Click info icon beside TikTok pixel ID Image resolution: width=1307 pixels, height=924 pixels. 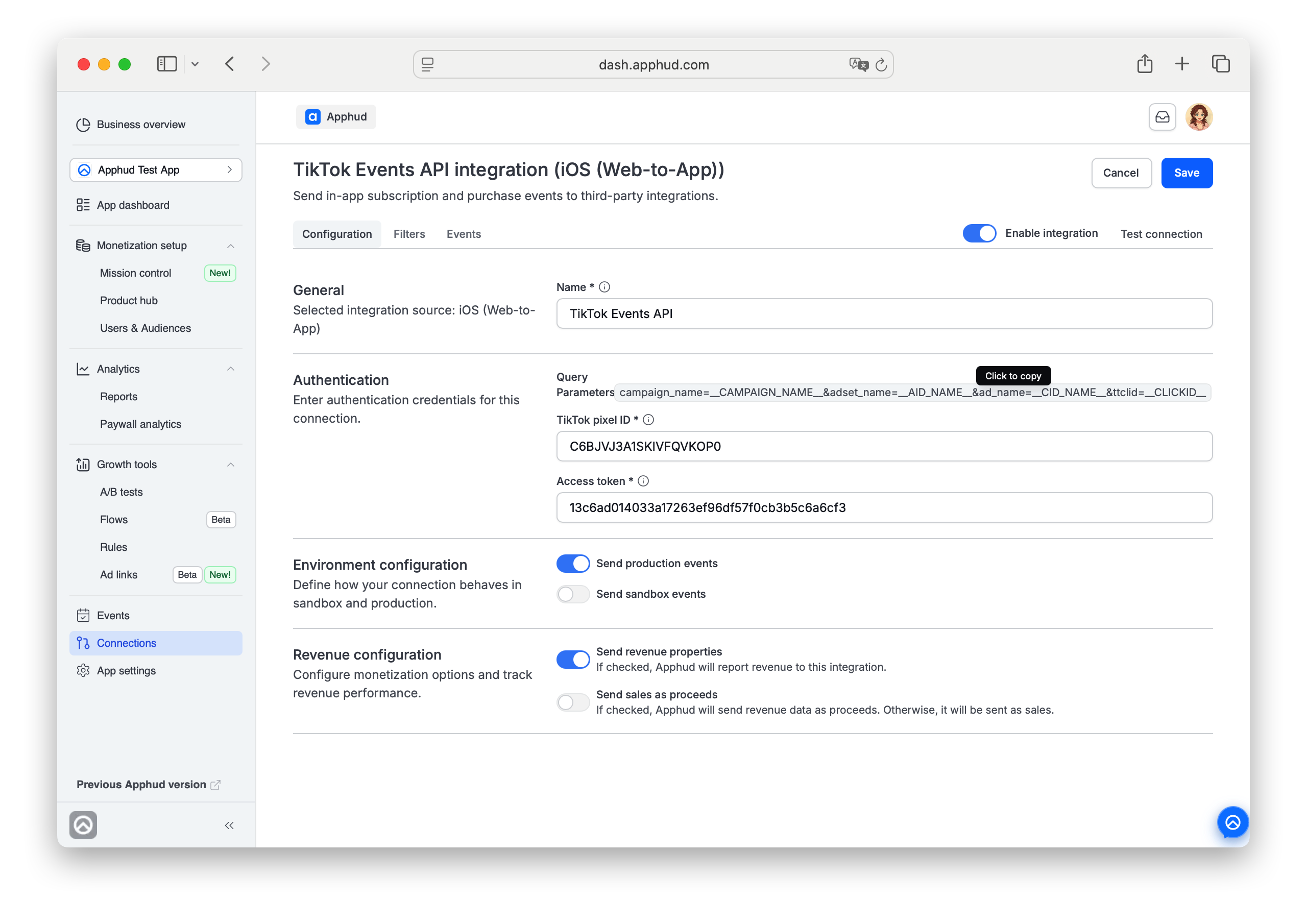click(648, 420)
